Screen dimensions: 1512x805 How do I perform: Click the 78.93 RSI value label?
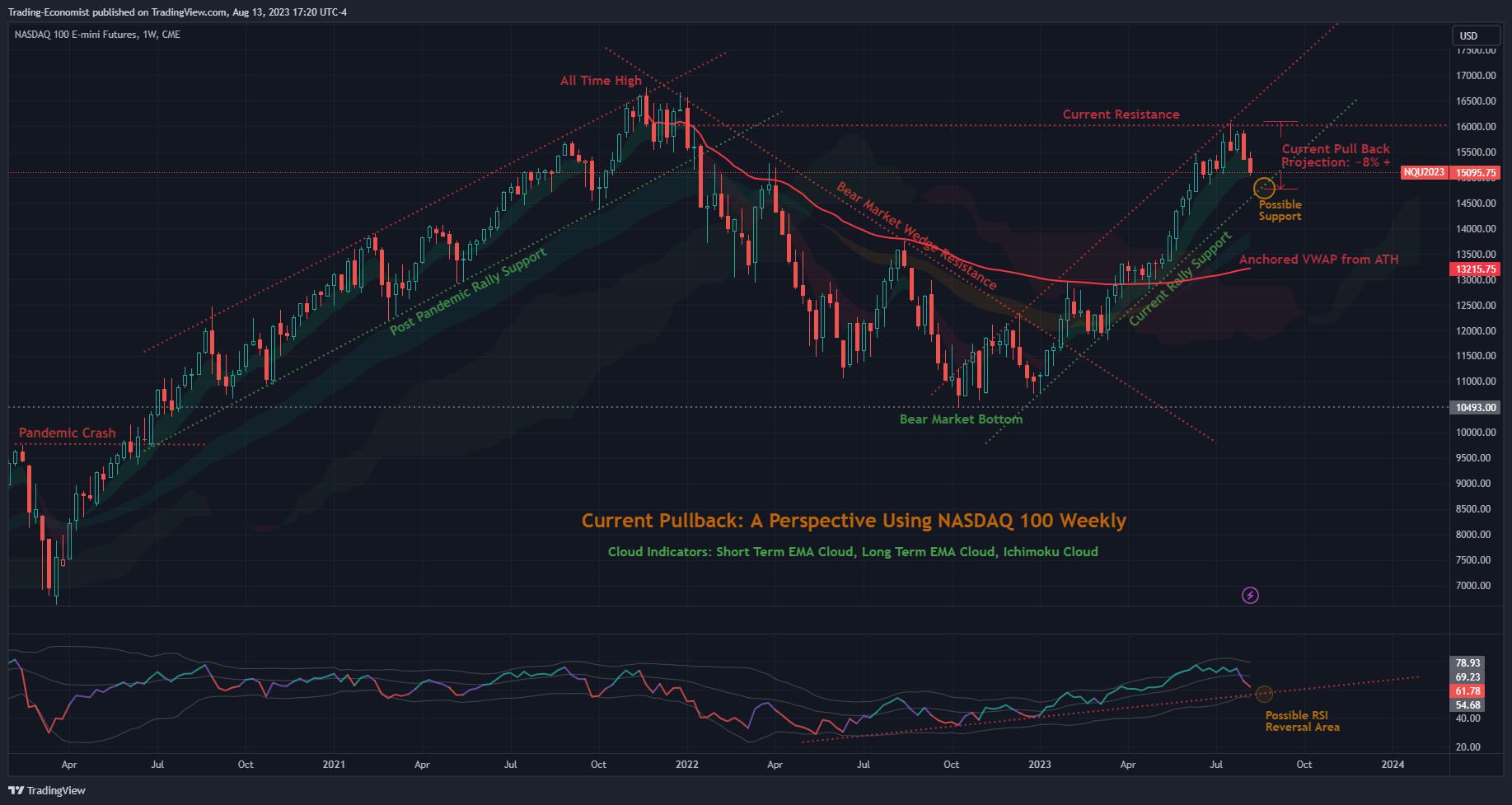pyautogui.click(x=1468, y=663)
